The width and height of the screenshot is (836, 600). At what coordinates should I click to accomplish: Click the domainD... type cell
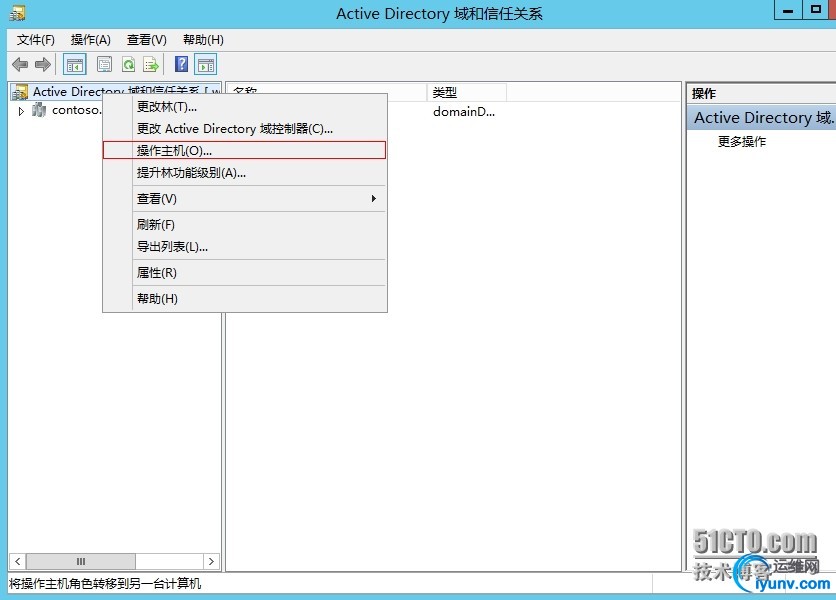point(464,111)
